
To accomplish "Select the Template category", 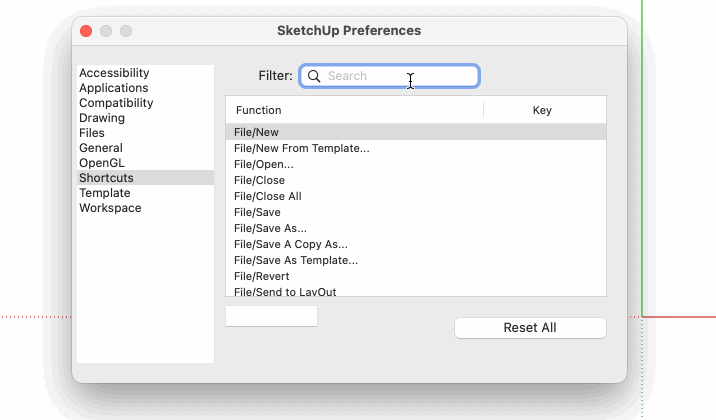I will click(x=105, y=193).
